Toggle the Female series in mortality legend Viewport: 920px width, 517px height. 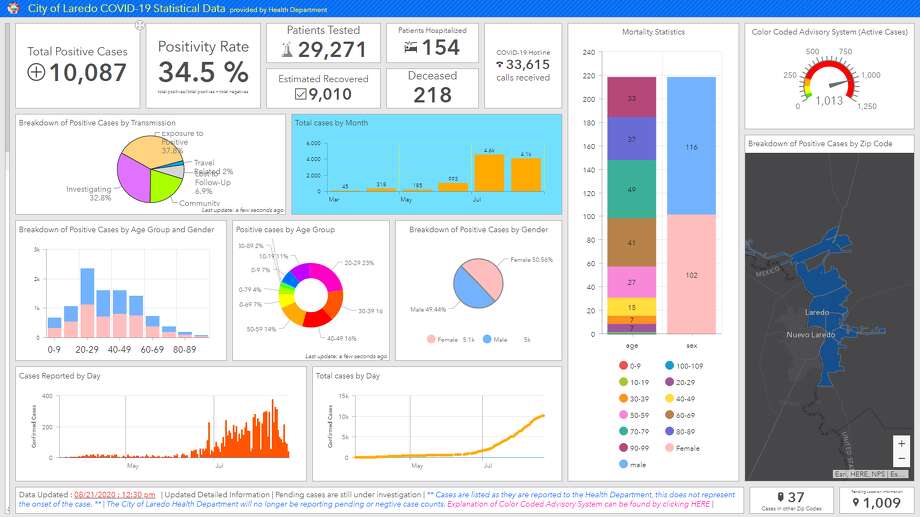[667, 448]
